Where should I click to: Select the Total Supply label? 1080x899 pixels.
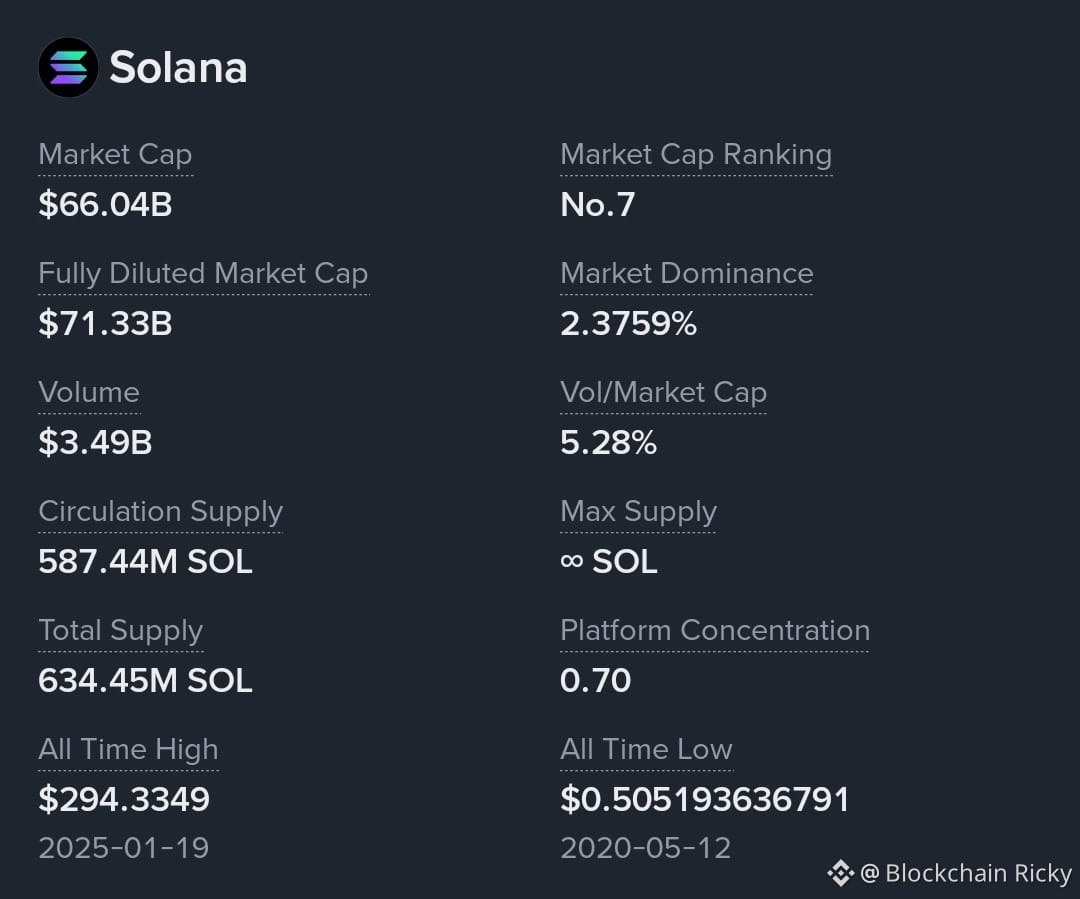click(x=121, y=631)
